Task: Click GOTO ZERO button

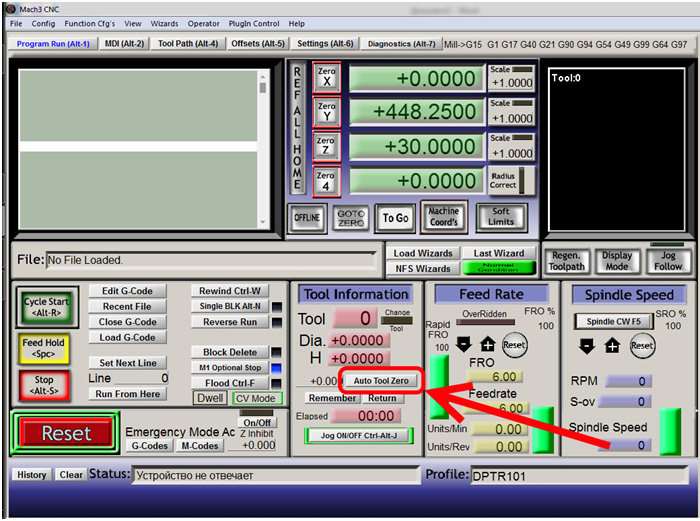Action: pos(351,218)
